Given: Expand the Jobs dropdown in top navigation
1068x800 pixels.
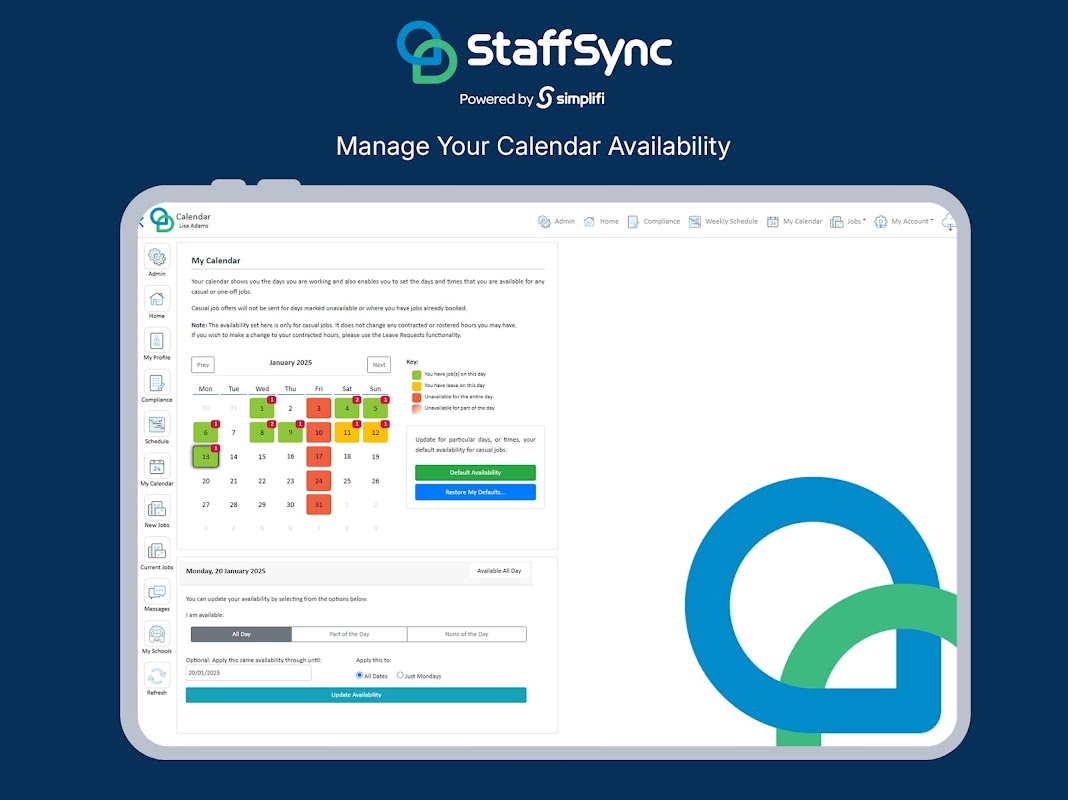Looking at the screenshot, I should coord(848,221).
